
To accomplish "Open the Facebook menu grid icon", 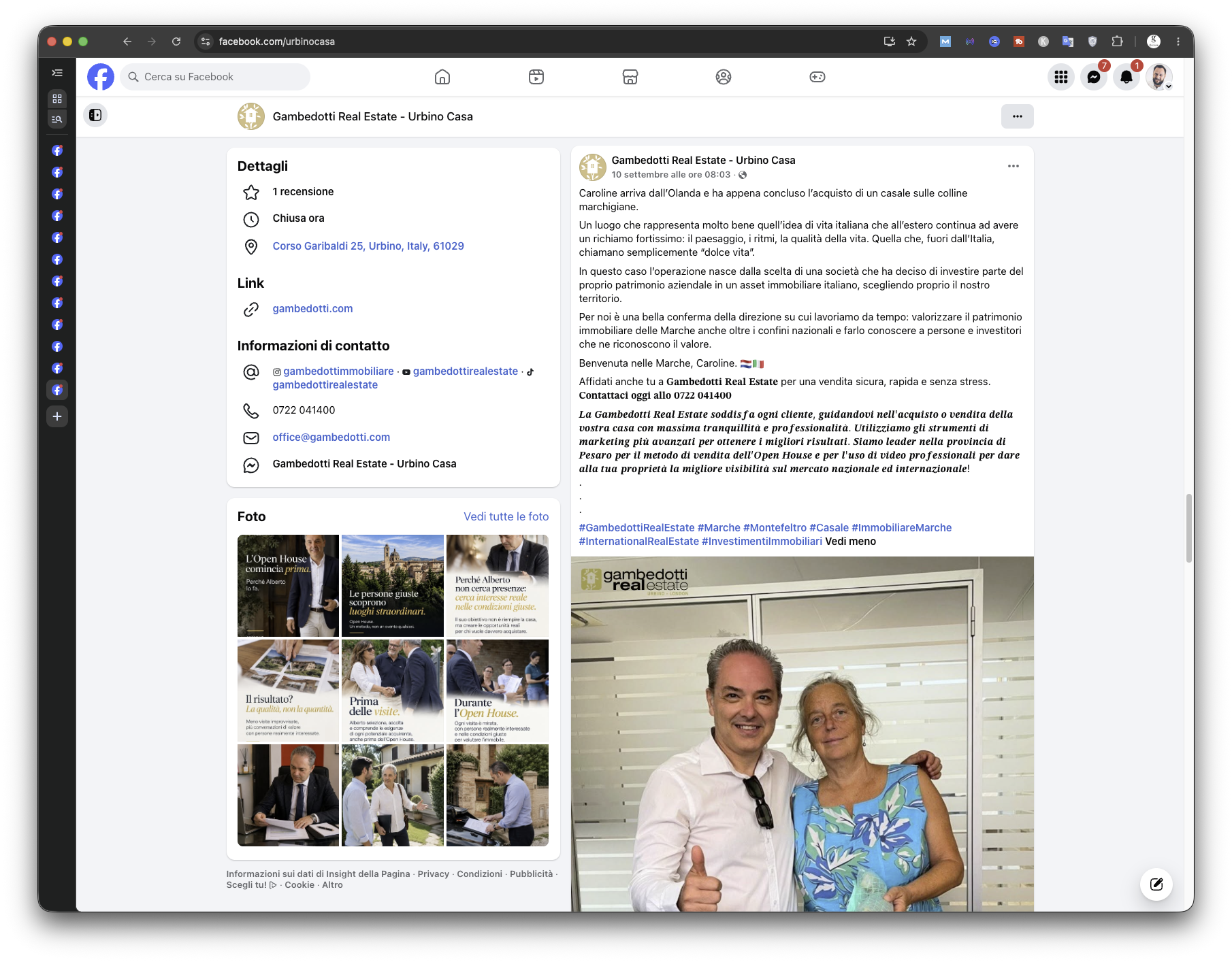I will click(x=1061, y=77).
